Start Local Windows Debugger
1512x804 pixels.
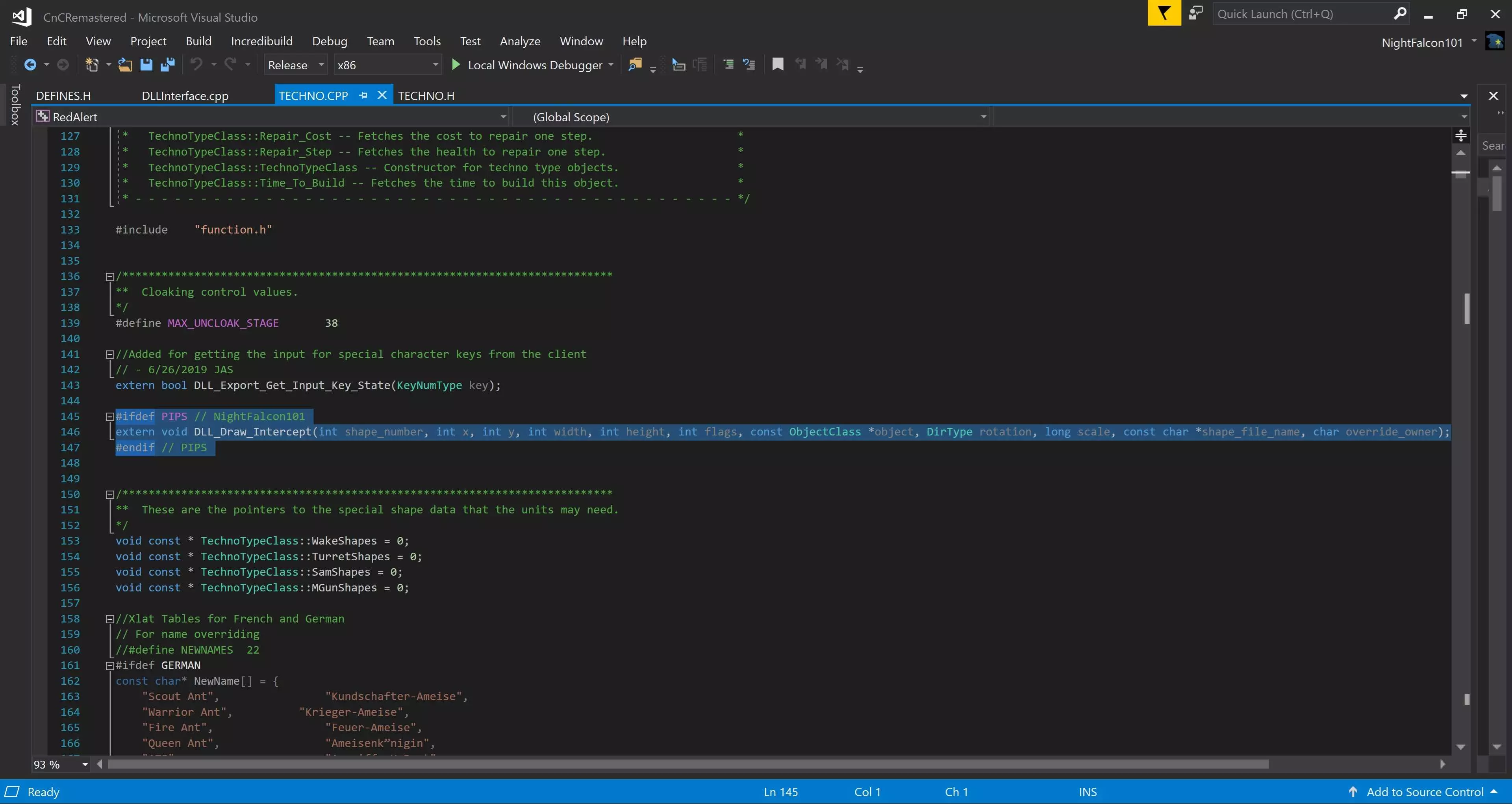(528, 65)
